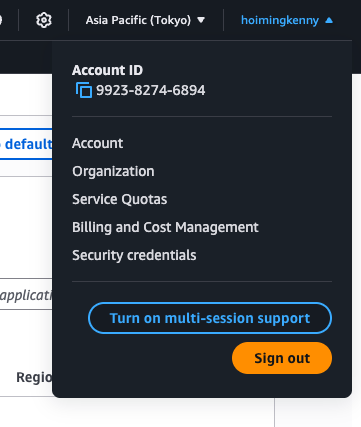Image resolution: width=361 pixels, height=427 pixels.
Task: Open Billing and Cost Management
Action: pos(165,227)
